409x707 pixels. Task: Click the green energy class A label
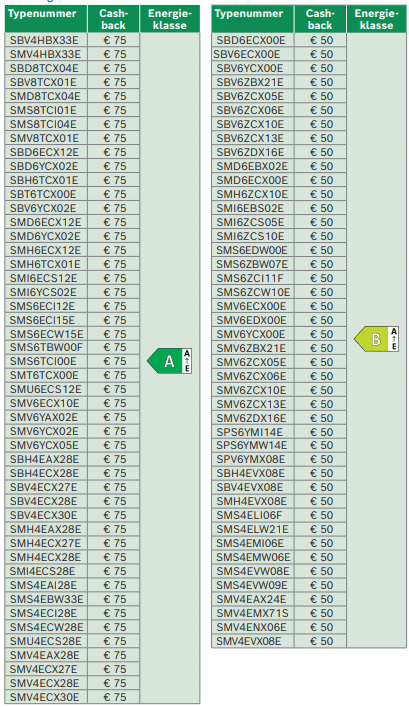[170, 361]
